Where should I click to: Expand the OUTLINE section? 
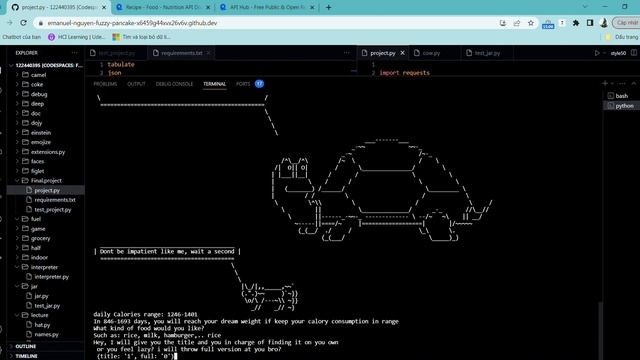tap(46, 346)
